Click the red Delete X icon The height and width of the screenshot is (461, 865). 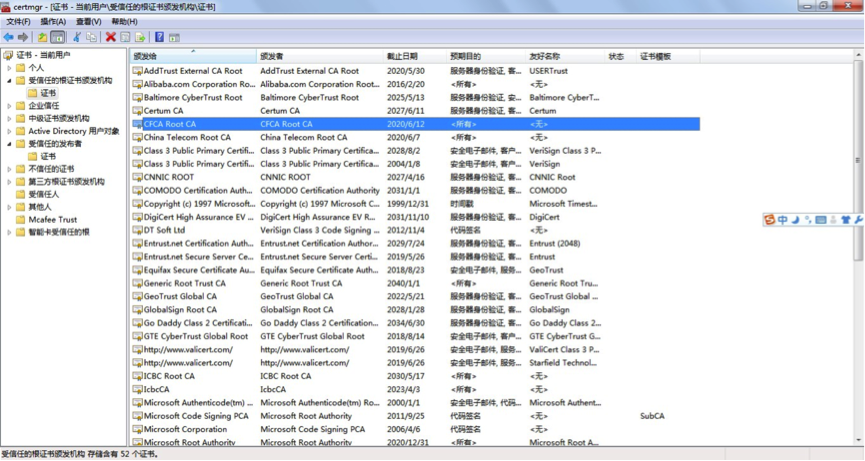[x=111, y=37]
